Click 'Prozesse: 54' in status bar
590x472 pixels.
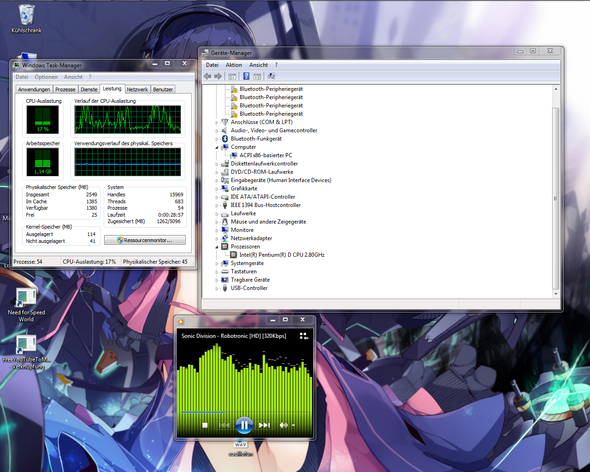[28, 262]
